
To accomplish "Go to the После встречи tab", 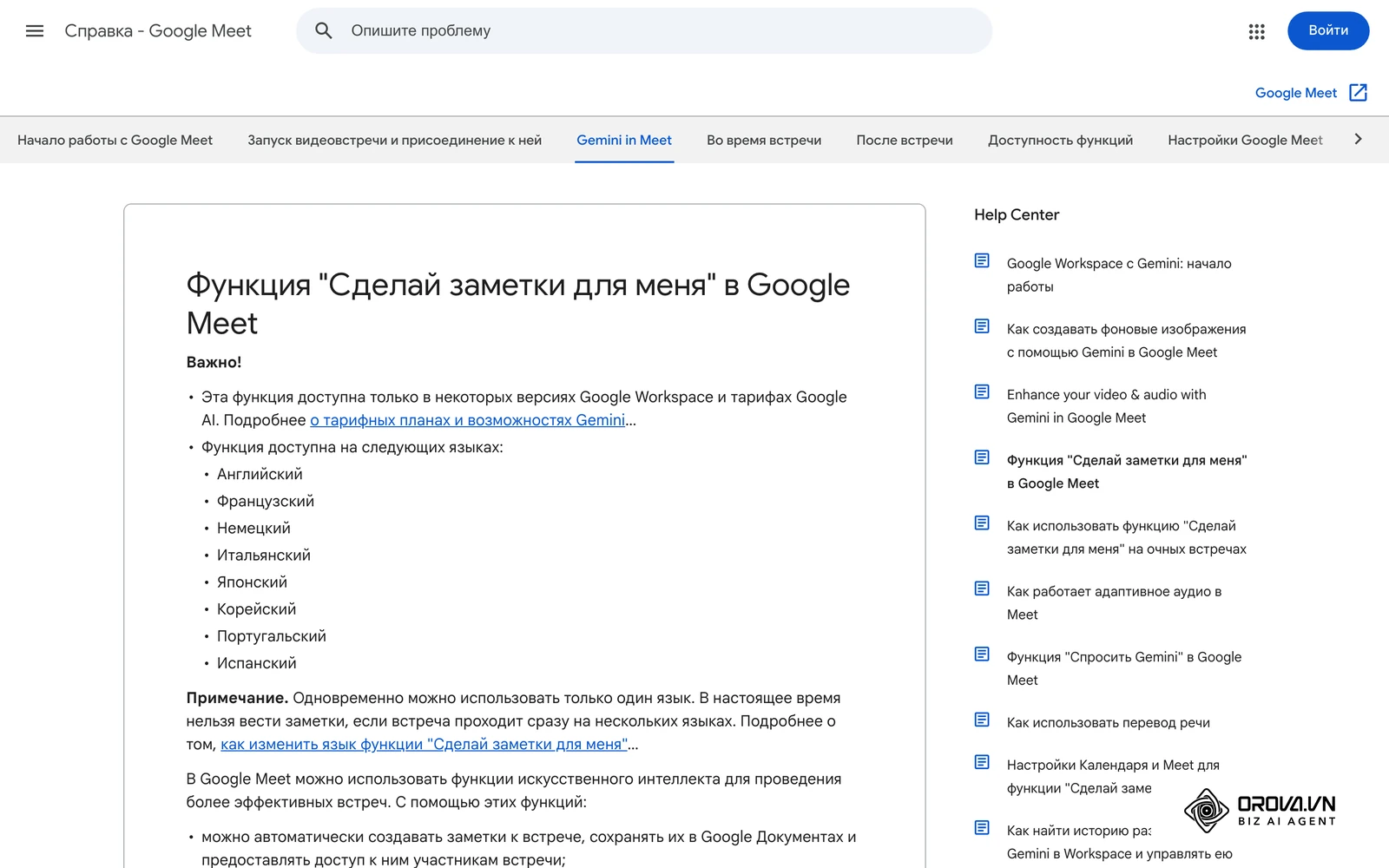I will pyautogui.click(x=905, y=141).
